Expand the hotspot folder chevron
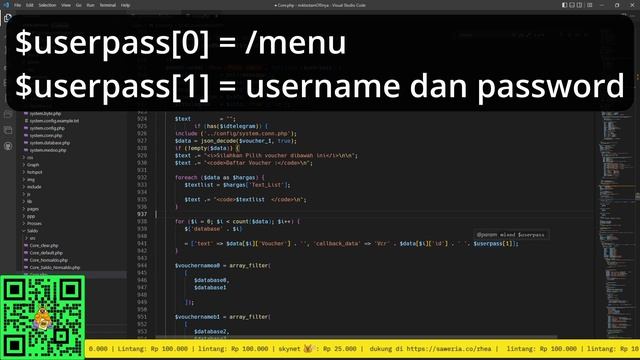 [24, 172]
